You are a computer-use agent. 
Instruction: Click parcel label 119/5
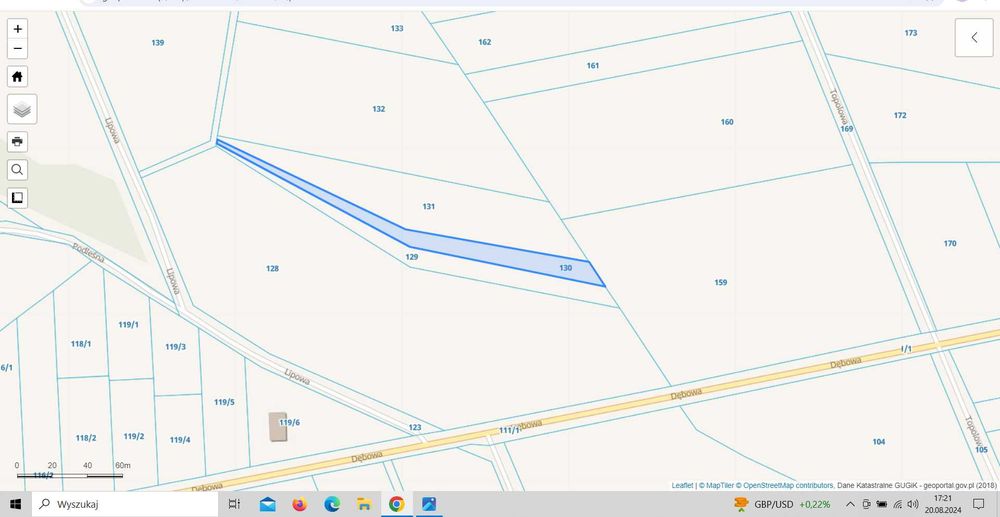(224, 402)
